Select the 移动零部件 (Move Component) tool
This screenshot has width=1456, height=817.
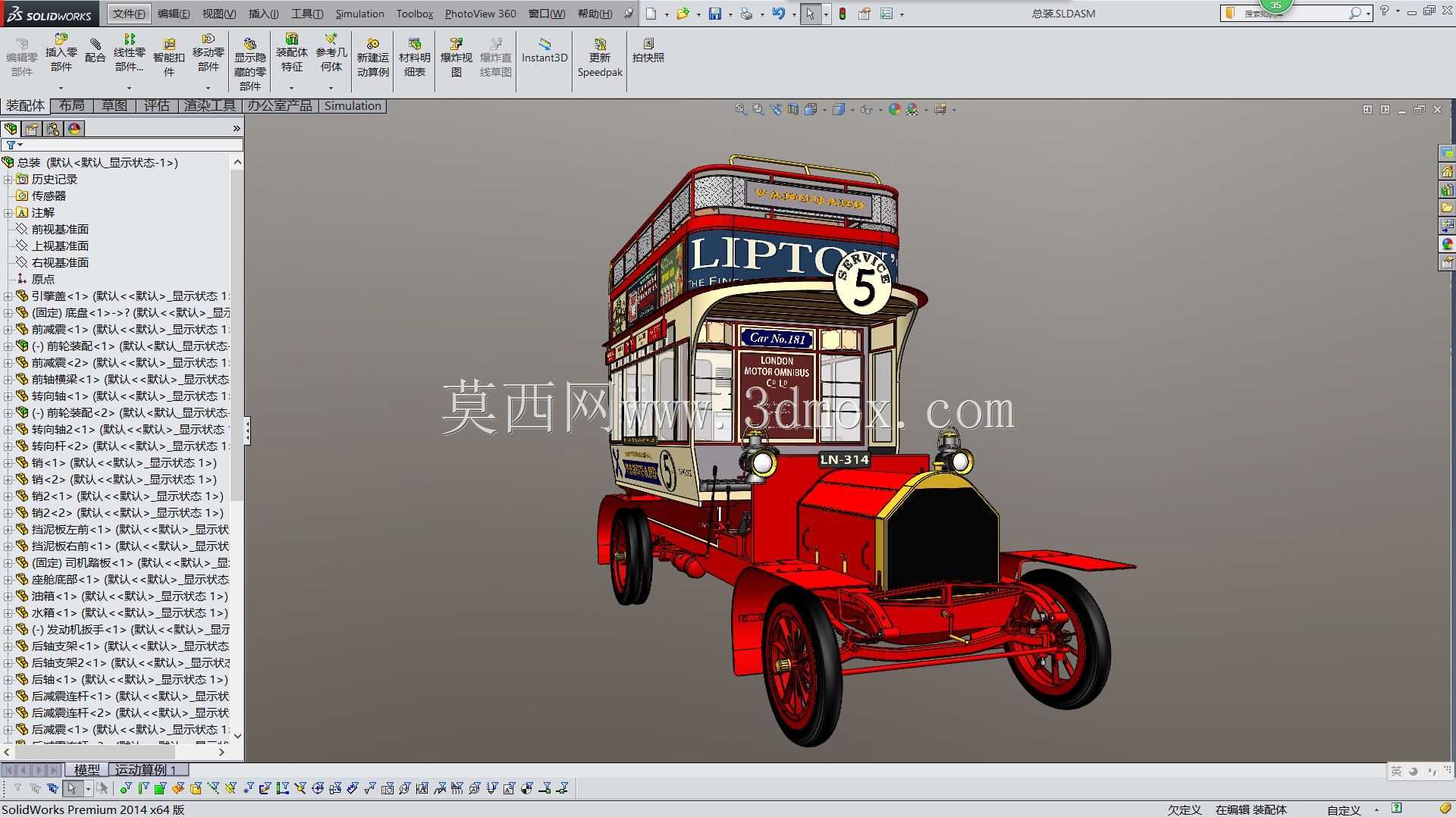coord(208,54)
